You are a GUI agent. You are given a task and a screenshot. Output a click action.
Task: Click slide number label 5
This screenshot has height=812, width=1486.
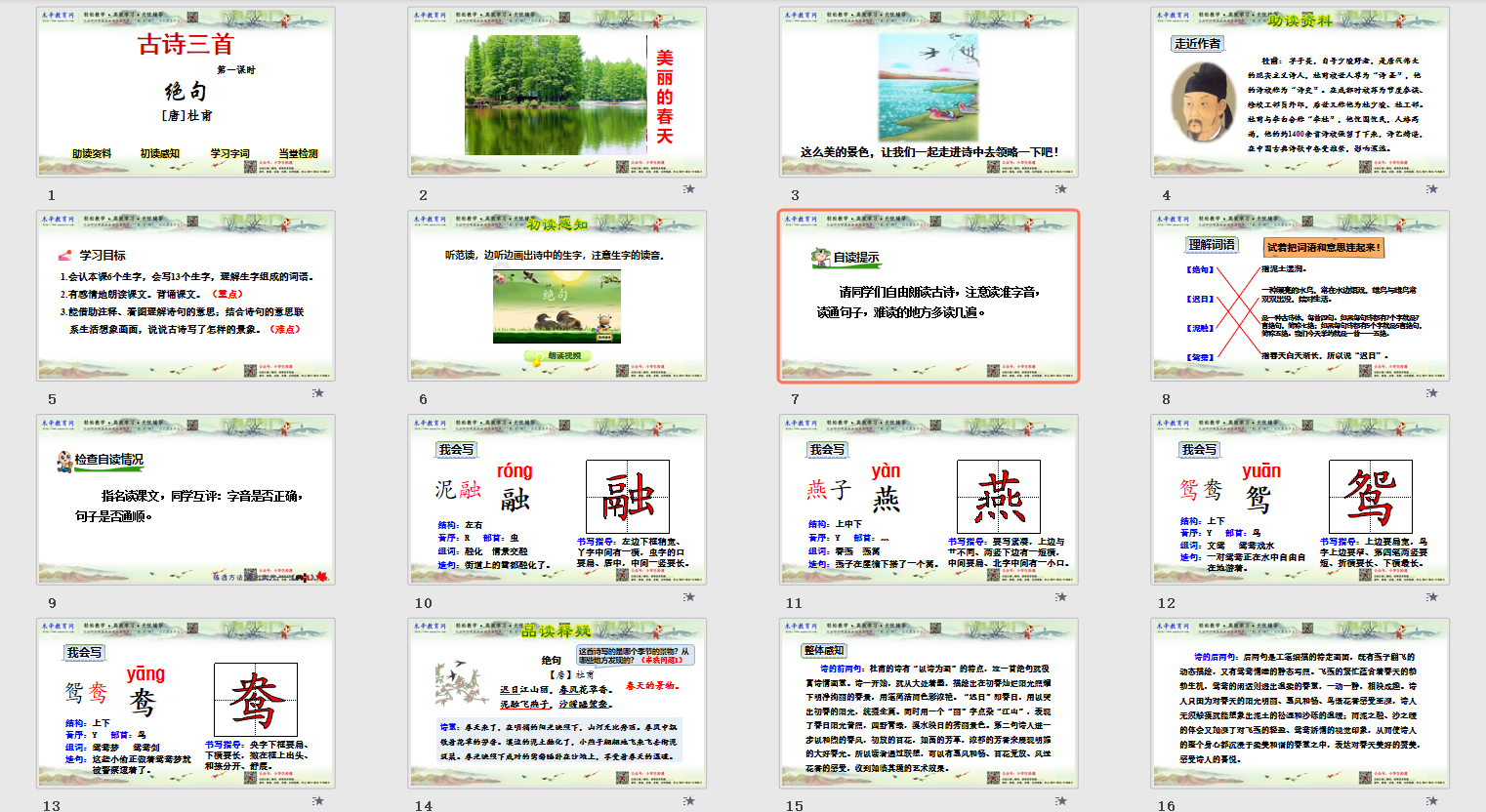pos(52,399)
